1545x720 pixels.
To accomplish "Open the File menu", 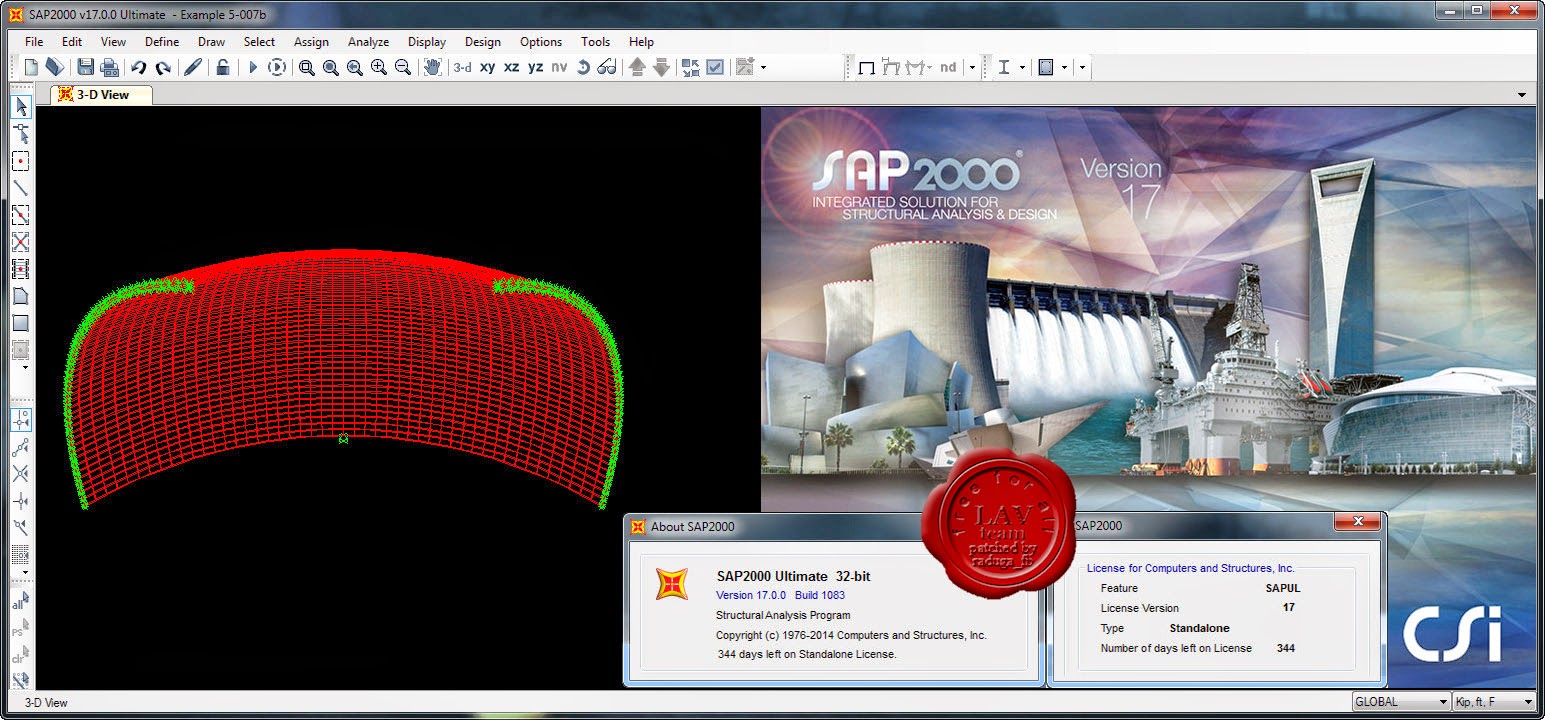I will tap(34, 42).
